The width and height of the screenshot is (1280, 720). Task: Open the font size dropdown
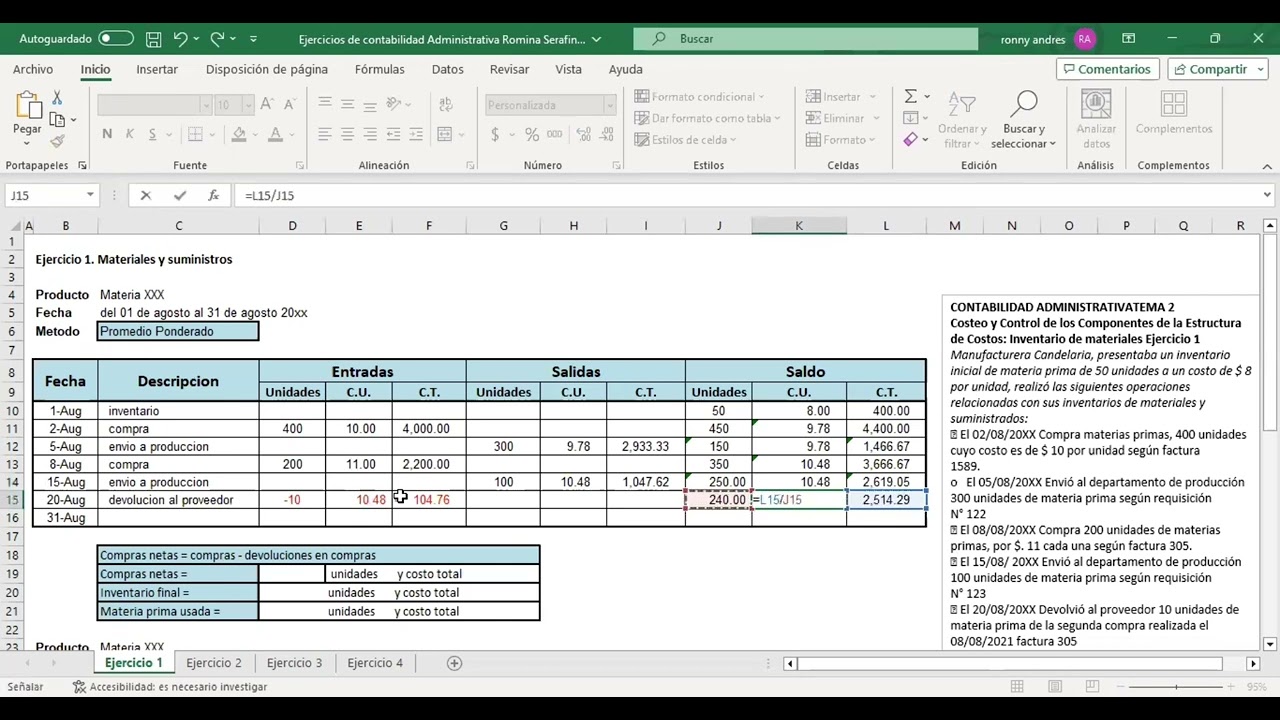click(x=248, y=105)
